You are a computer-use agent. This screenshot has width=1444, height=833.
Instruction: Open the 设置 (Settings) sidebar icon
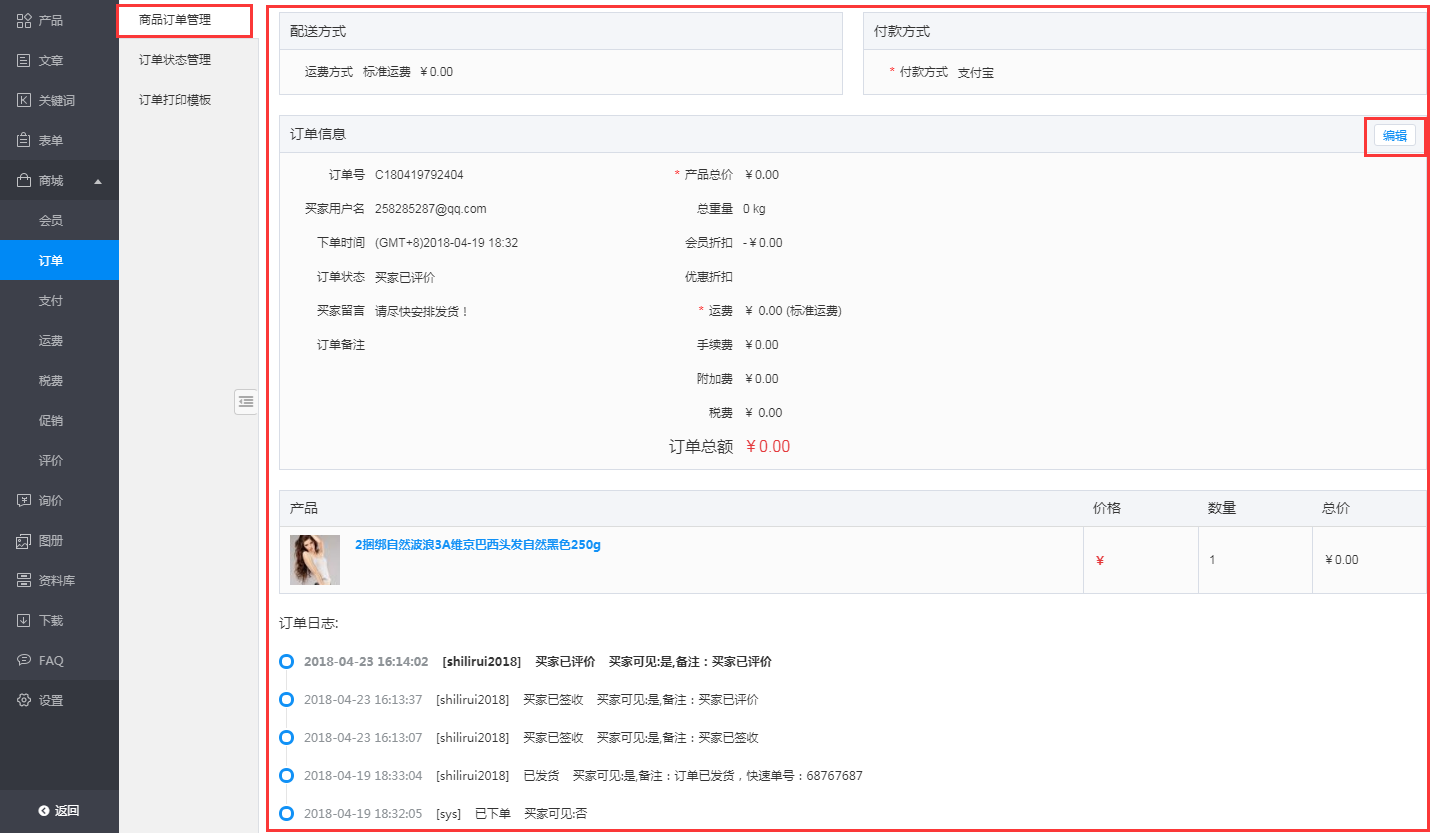[24, 700]
